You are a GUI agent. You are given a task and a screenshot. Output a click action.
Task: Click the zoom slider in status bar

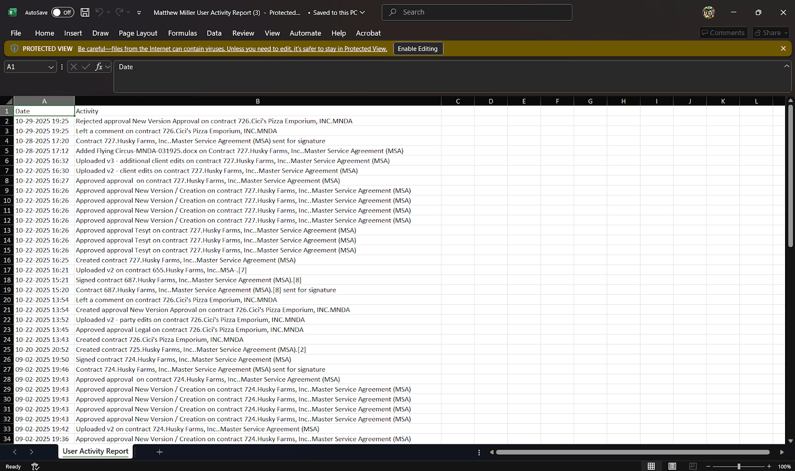pyautogui.click(x=738, y=466)
